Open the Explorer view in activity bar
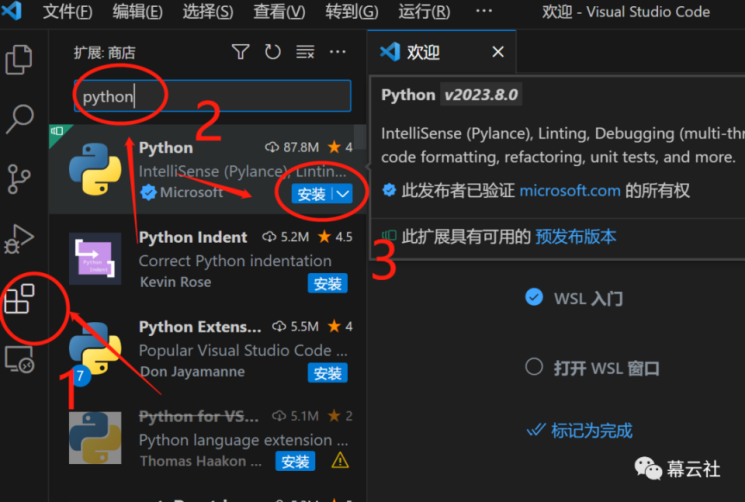 (x=20, y=59)
